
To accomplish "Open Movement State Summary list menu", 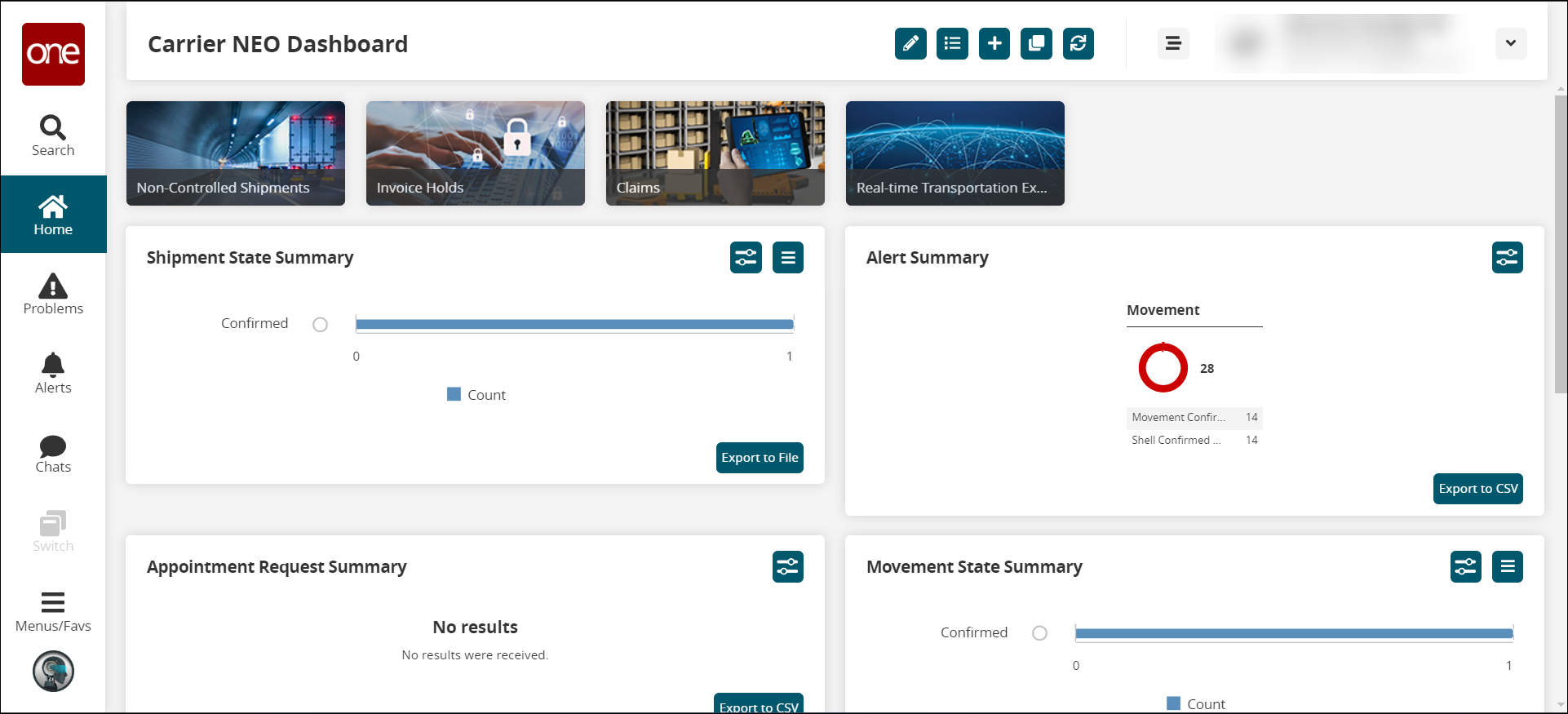I will click(1508, 567).
